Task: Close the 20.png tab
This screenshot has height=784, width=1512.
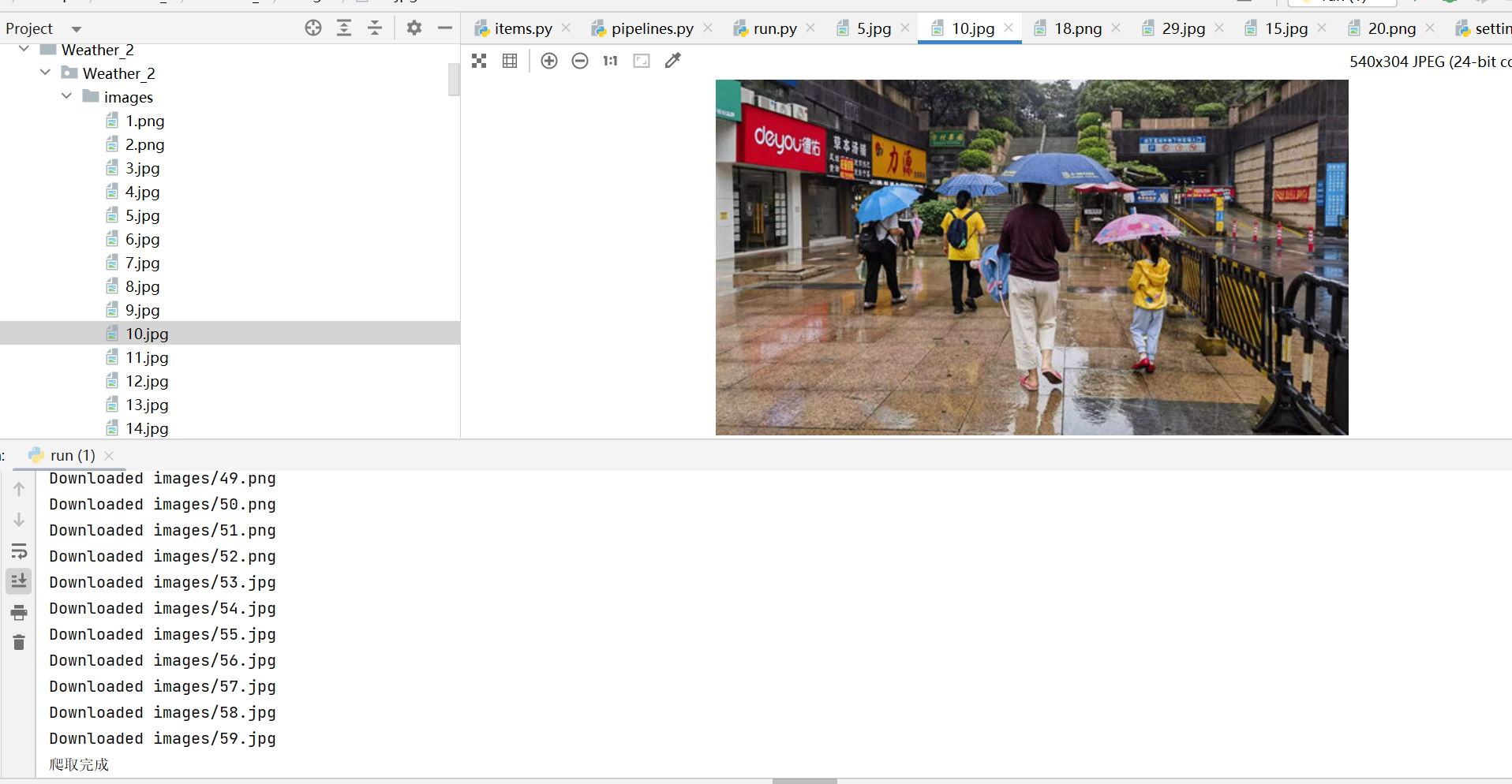Action: coord(1430,28)
